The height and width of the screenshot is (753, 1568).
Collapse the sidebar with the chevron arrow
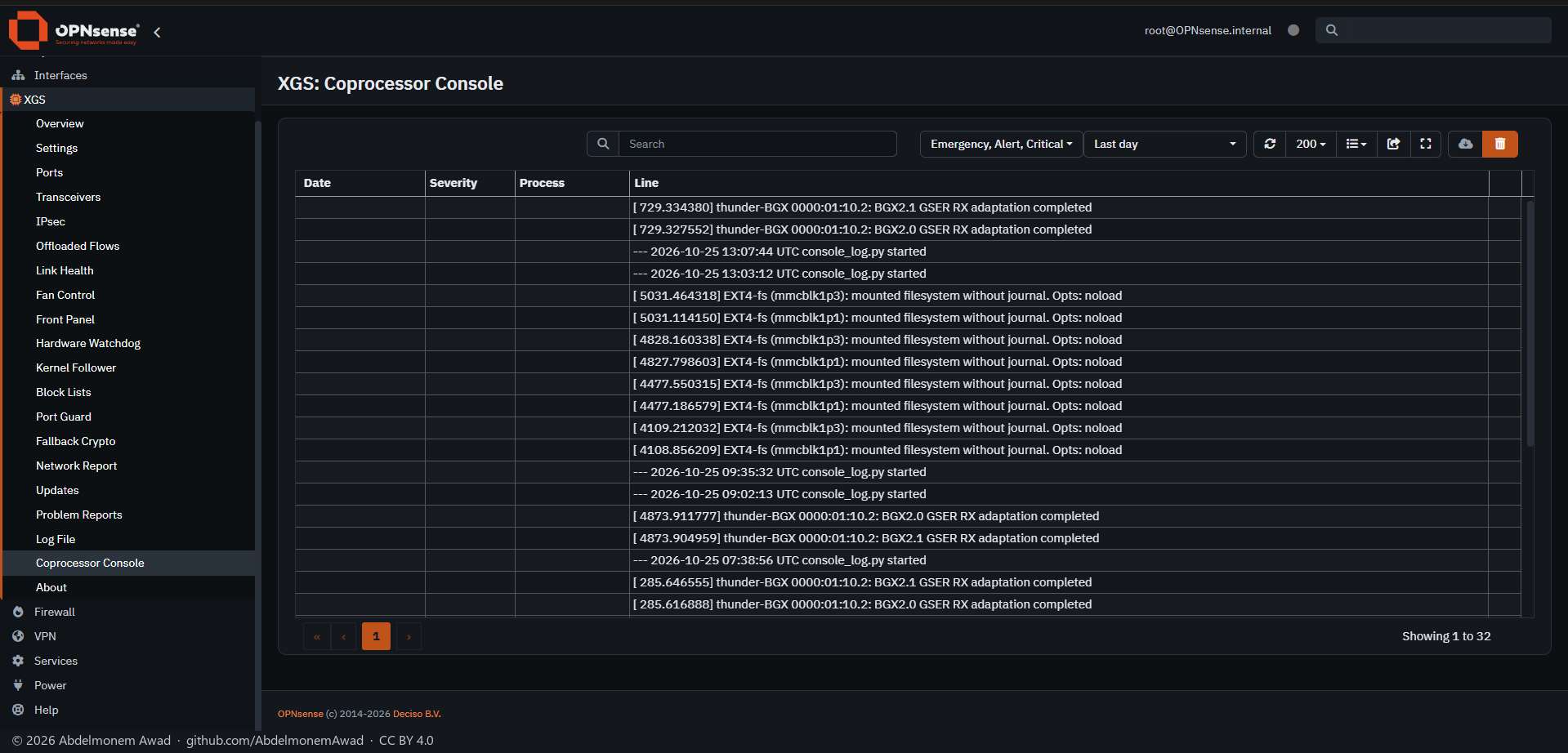[x=157, y=32]
